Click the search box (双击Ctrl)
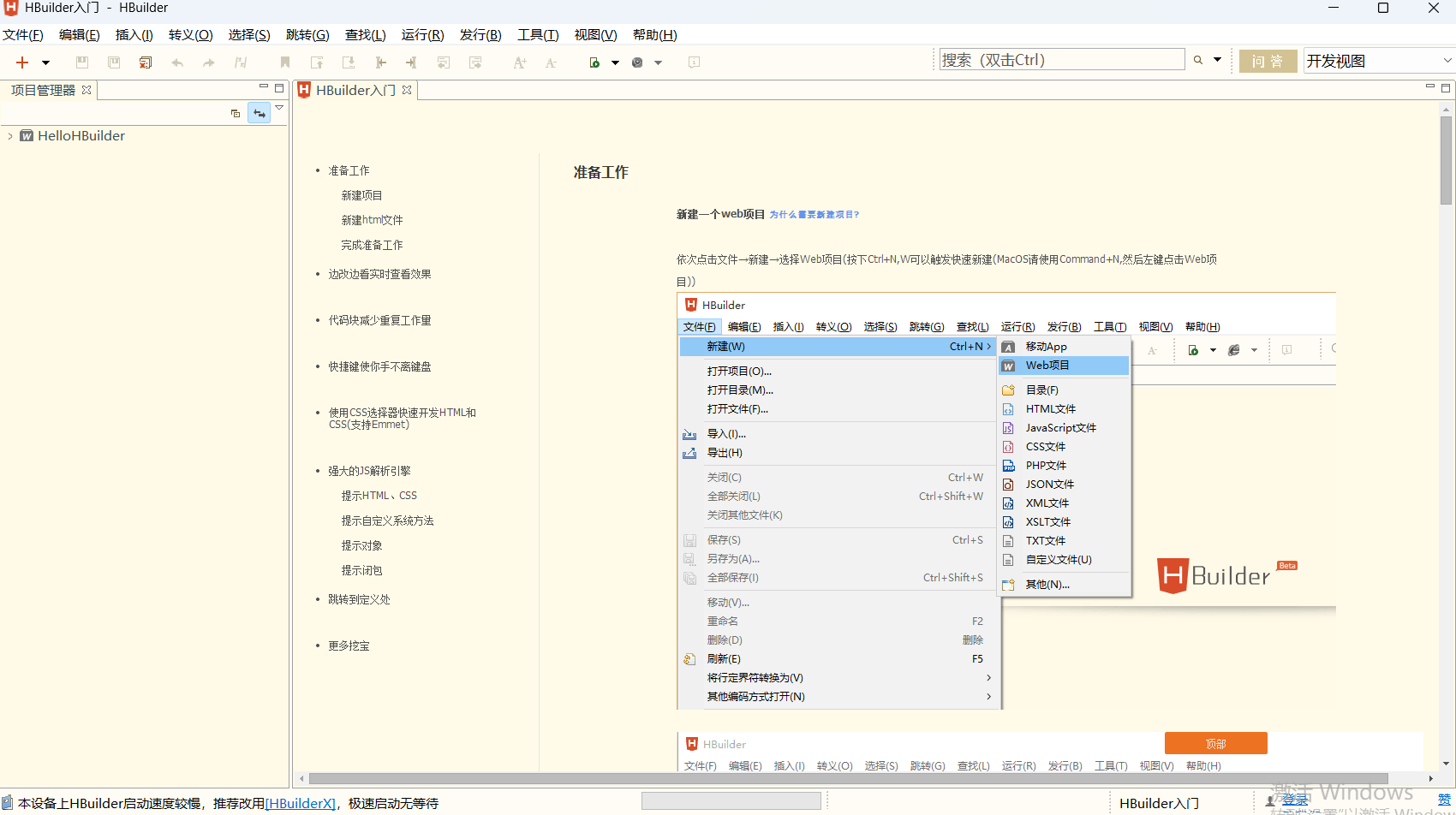This screenshot has height=815, width=1456. (x=1062, y=60)
